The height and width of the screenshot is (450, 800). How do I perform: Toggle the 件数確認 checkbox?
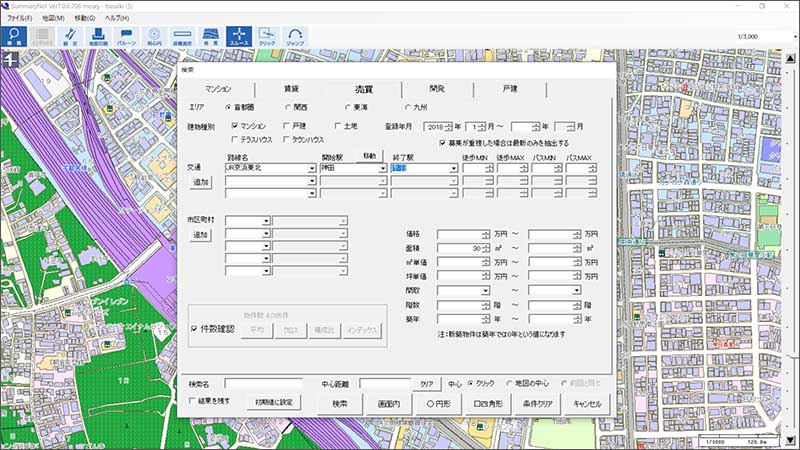point(194,329)
